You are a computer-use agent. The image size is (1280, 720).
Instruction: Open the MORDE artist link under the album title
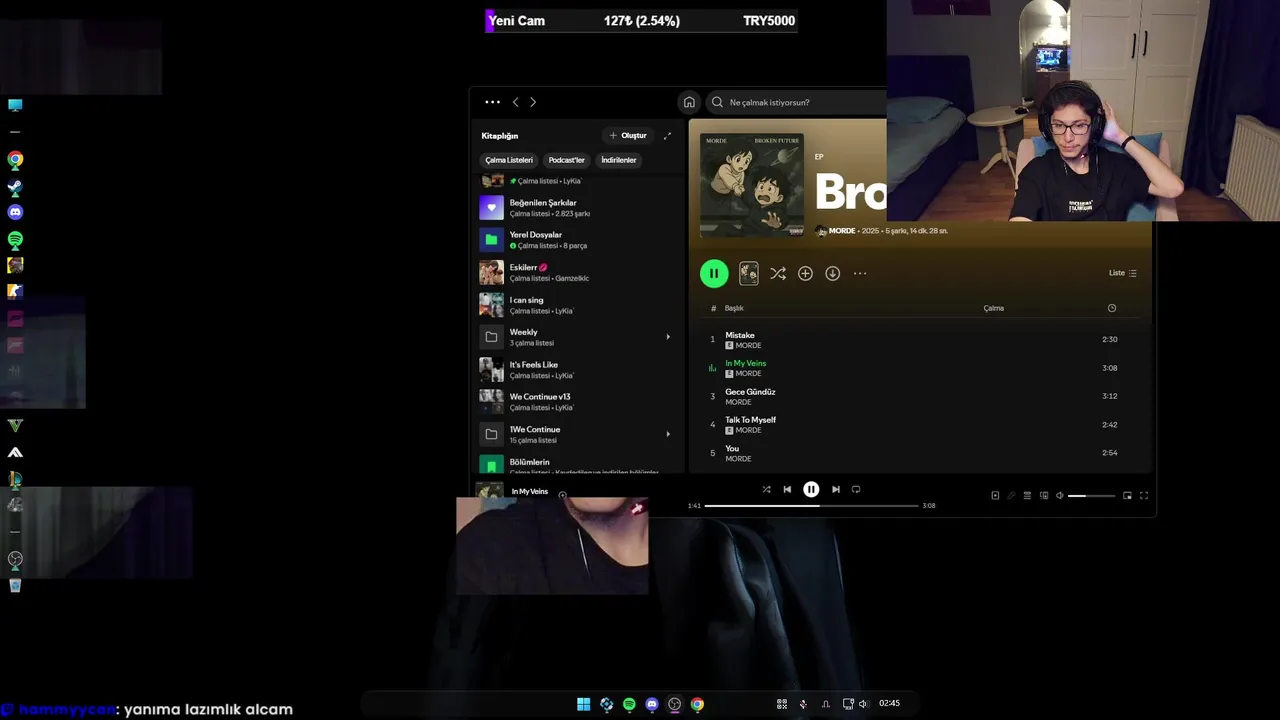842,231
